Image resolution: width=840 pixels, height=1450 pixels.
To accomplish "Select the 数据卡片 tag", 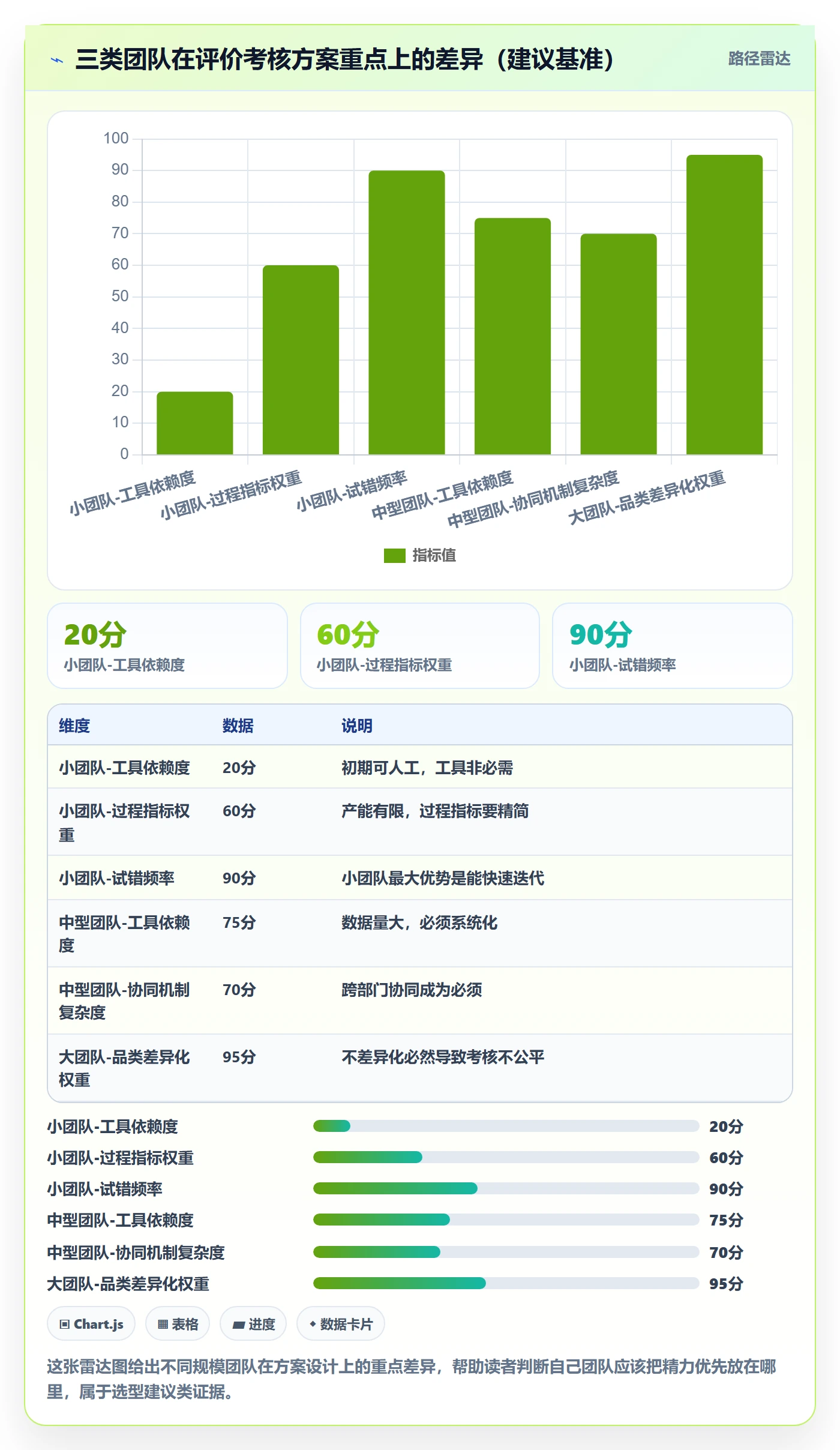I will click(x=341, y=1323).
